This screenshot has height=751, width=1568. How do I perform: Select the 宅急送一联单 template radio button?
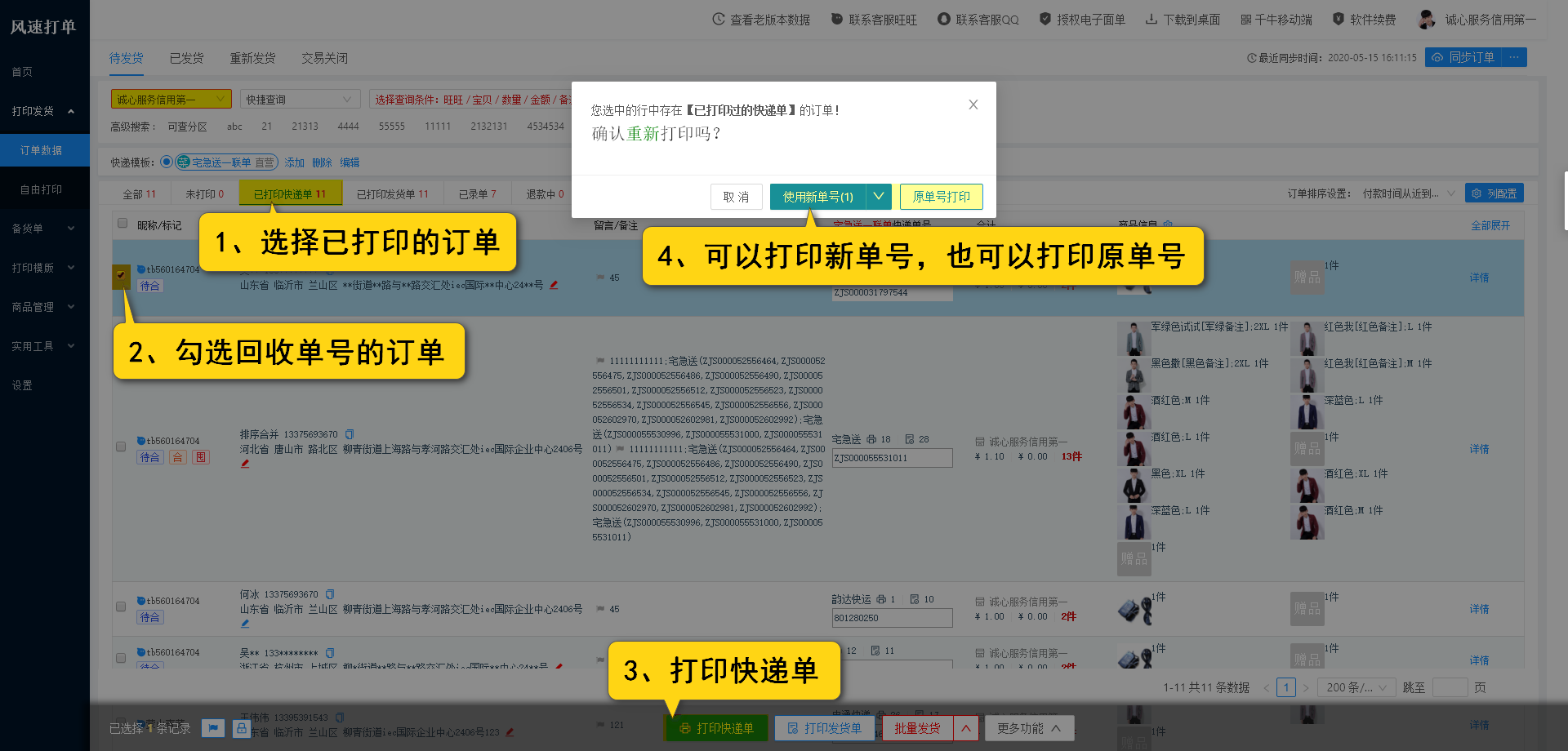tap(167, 162)
